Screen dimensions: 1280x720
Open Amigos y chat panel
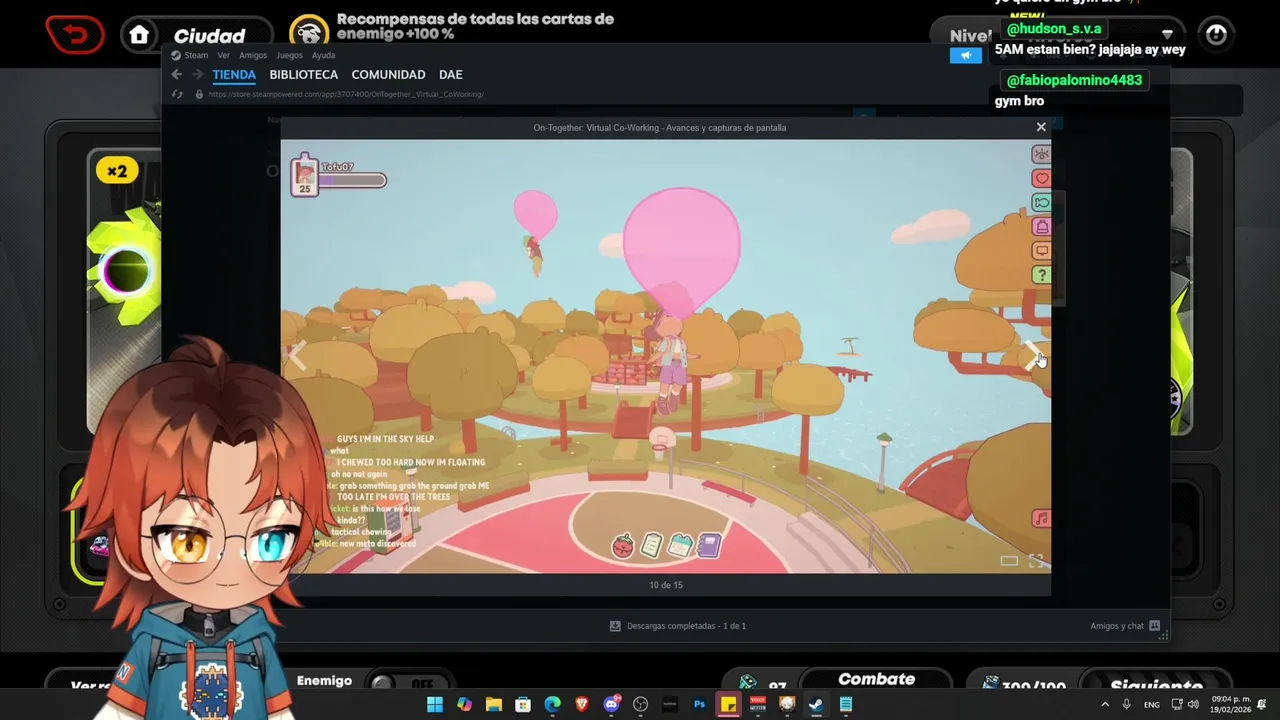(x=1125, y=626)
